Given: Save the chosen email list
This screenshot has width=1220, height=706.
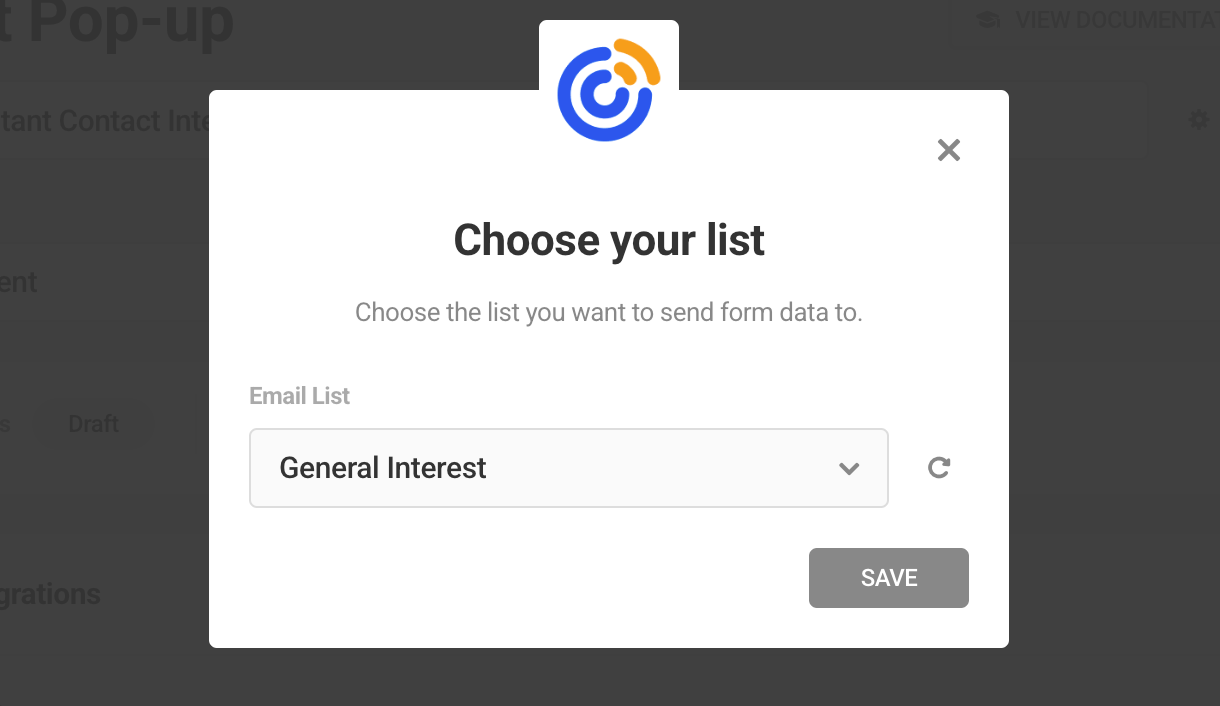Looking at the screenshot, I should [888, 577].
